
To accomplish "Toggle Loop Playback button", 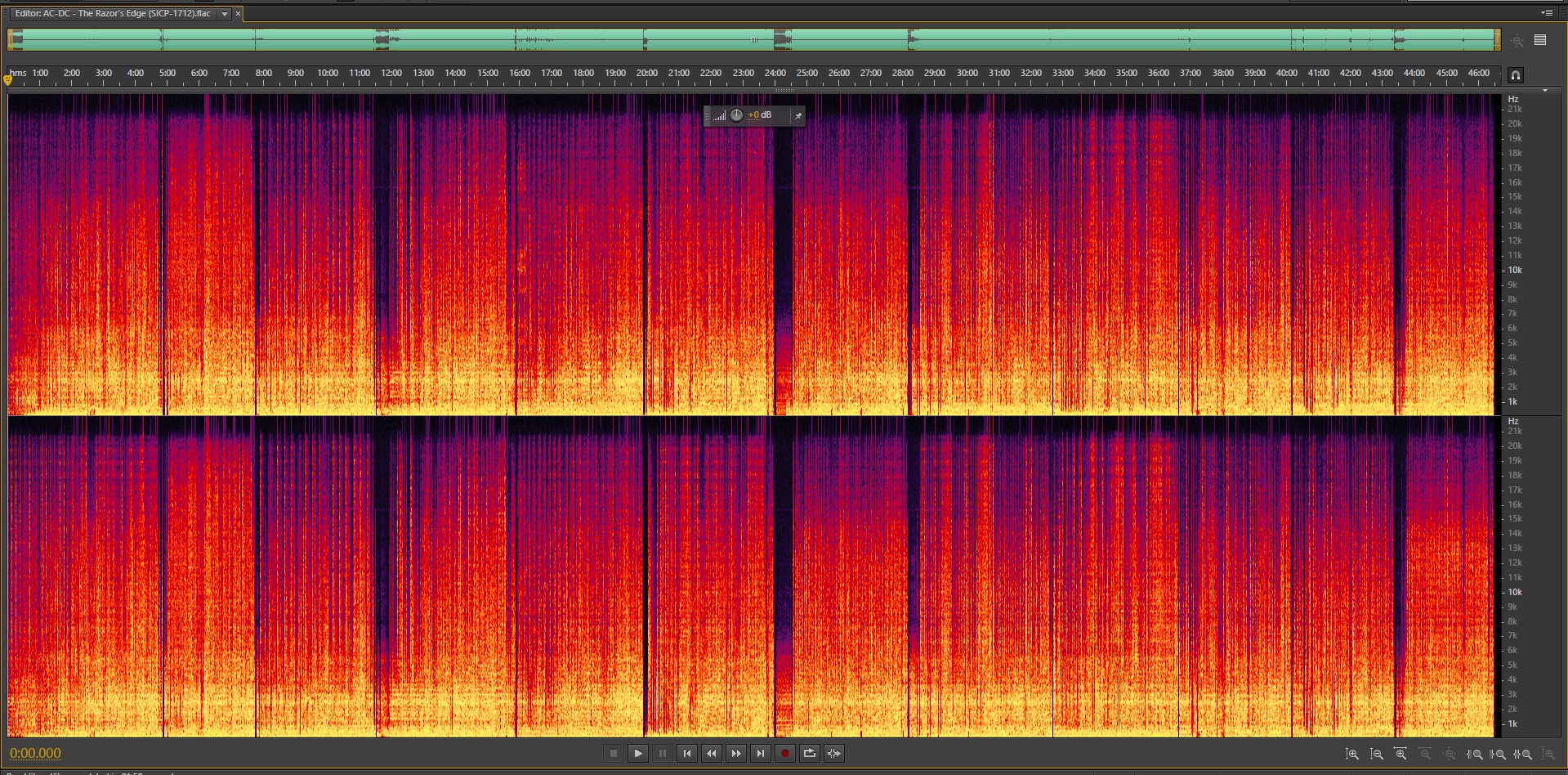I will tap(809, 754).
